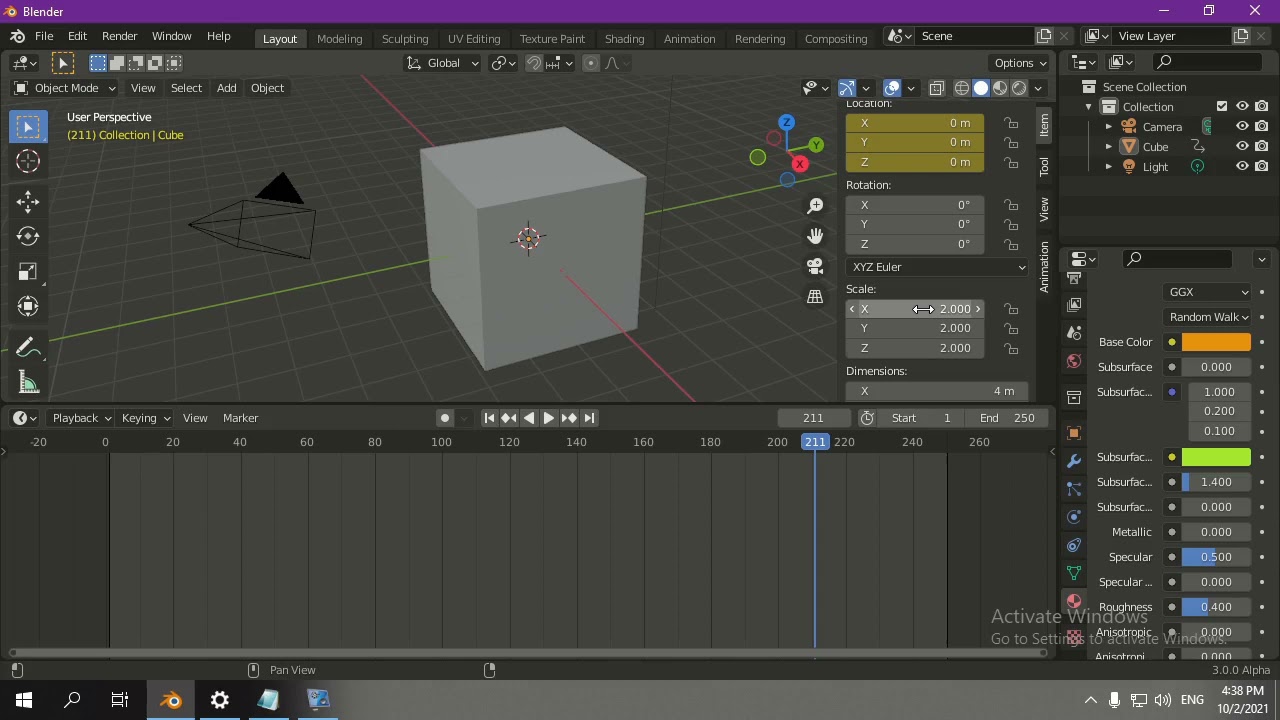Select the Rotate tool
This screenshot has height=720, width=1280.
click(x=28, y=236)
